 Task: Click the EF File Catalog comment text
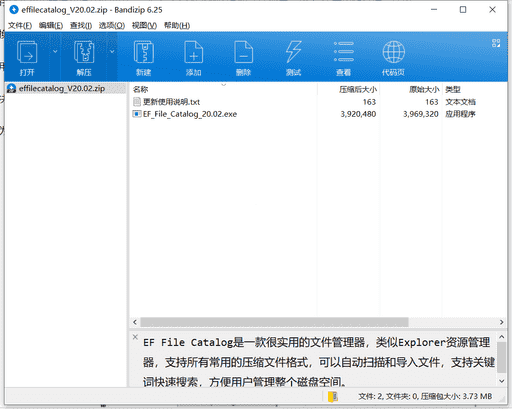point(319,362)
